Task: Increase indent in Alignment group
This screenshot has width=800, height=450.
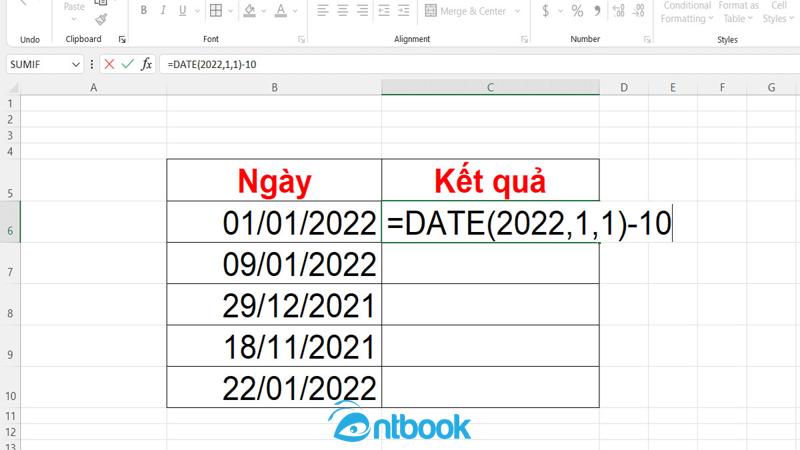Action: pos(404,10)
